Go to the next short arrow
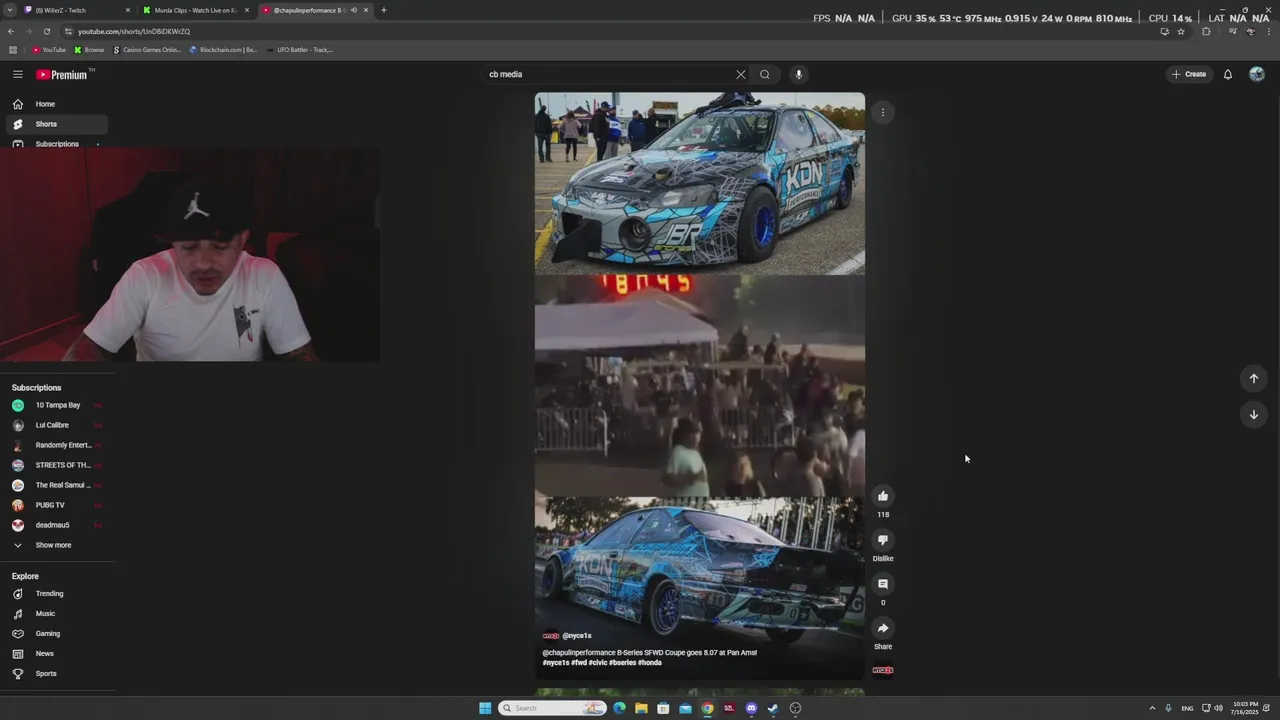 point(1254,414)
